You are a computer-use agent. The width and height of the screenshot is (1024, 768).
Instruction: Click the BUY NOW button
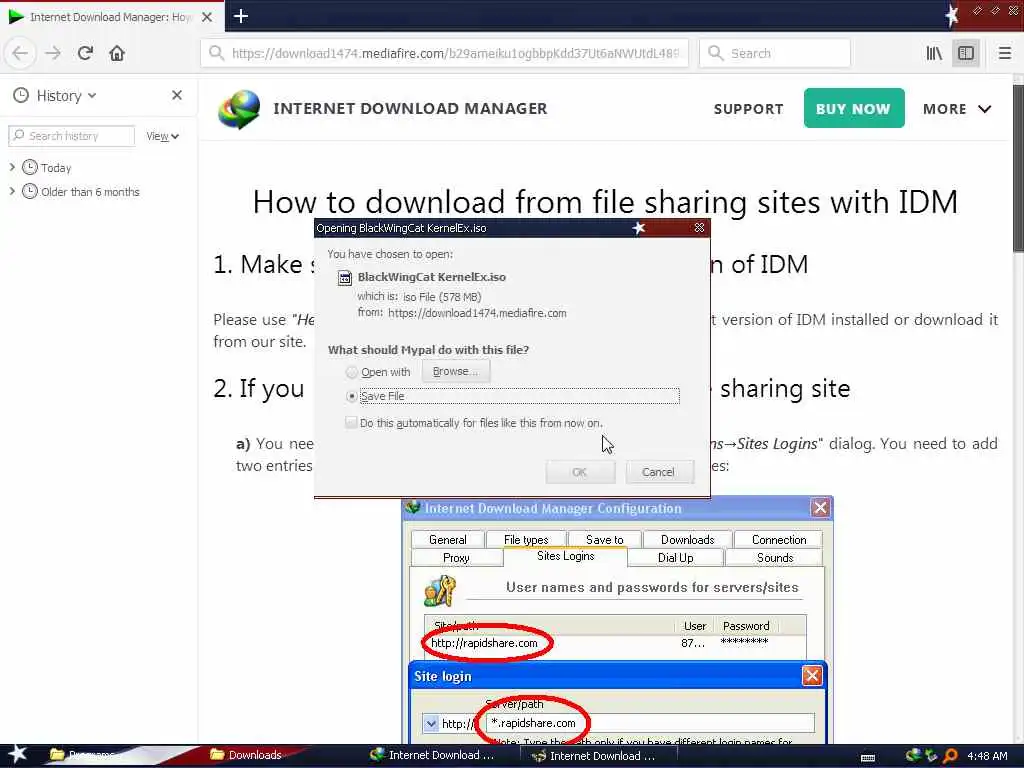pyautogui.click(x=854, y=108)
